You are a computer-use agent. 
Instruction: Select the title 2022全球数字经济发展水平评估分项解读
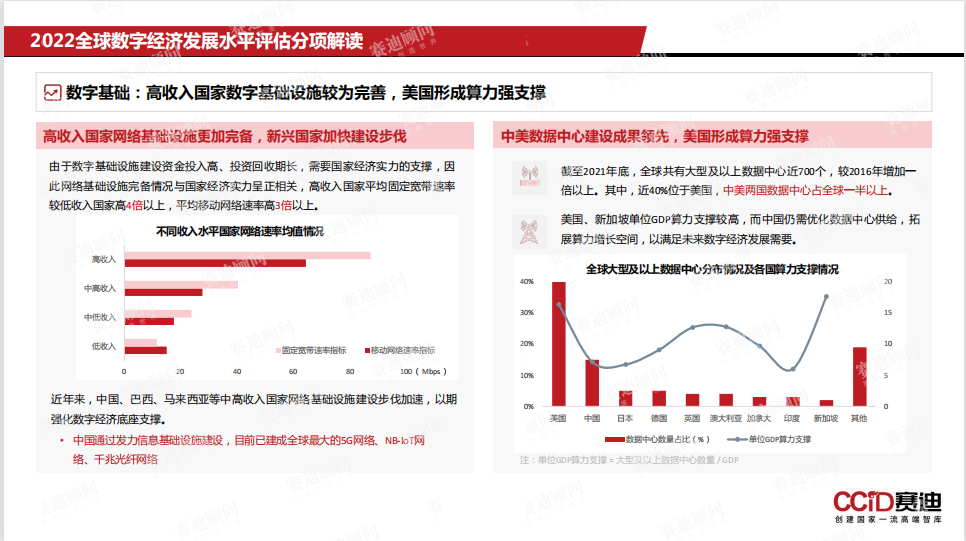point(197,41)
